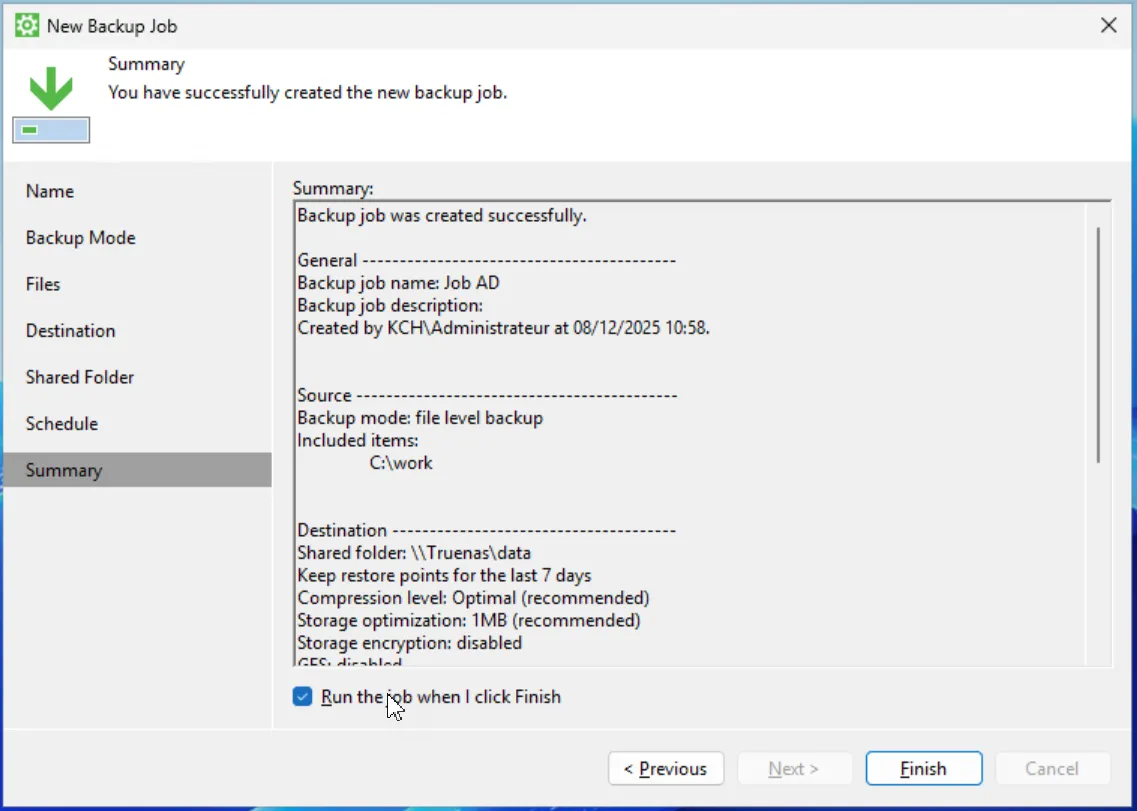Switch to the Files step

(x=43, y=284)
